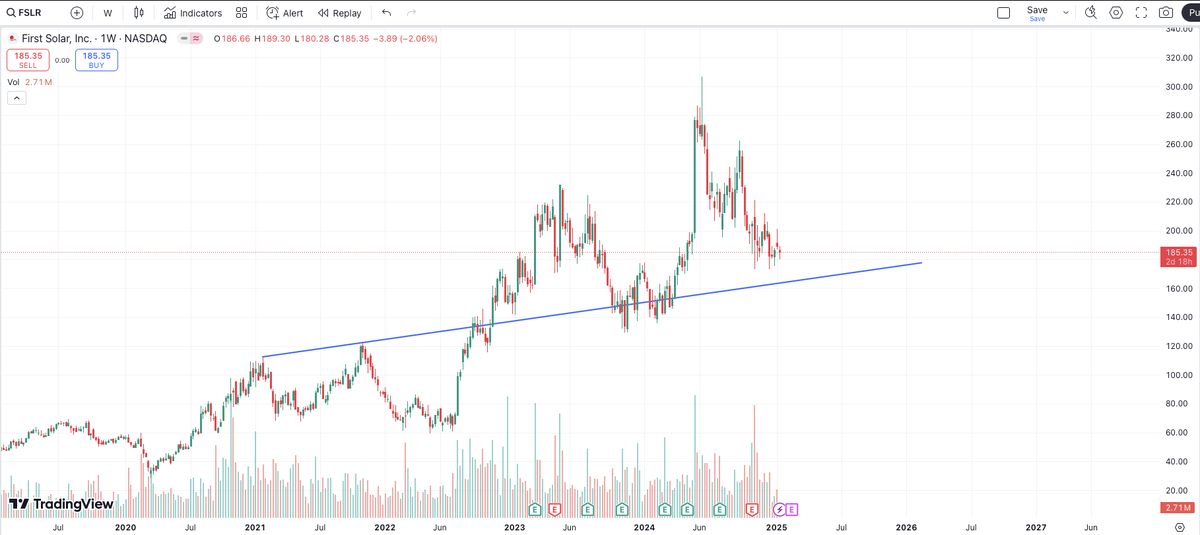
Task: Create a new Alert
Action: coord(284,13)
